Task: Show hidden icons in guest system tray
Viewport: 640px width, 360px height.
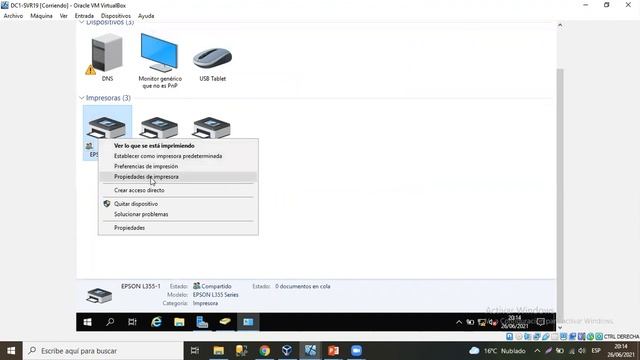Action: pyautogui.click(x=459, y=322)
